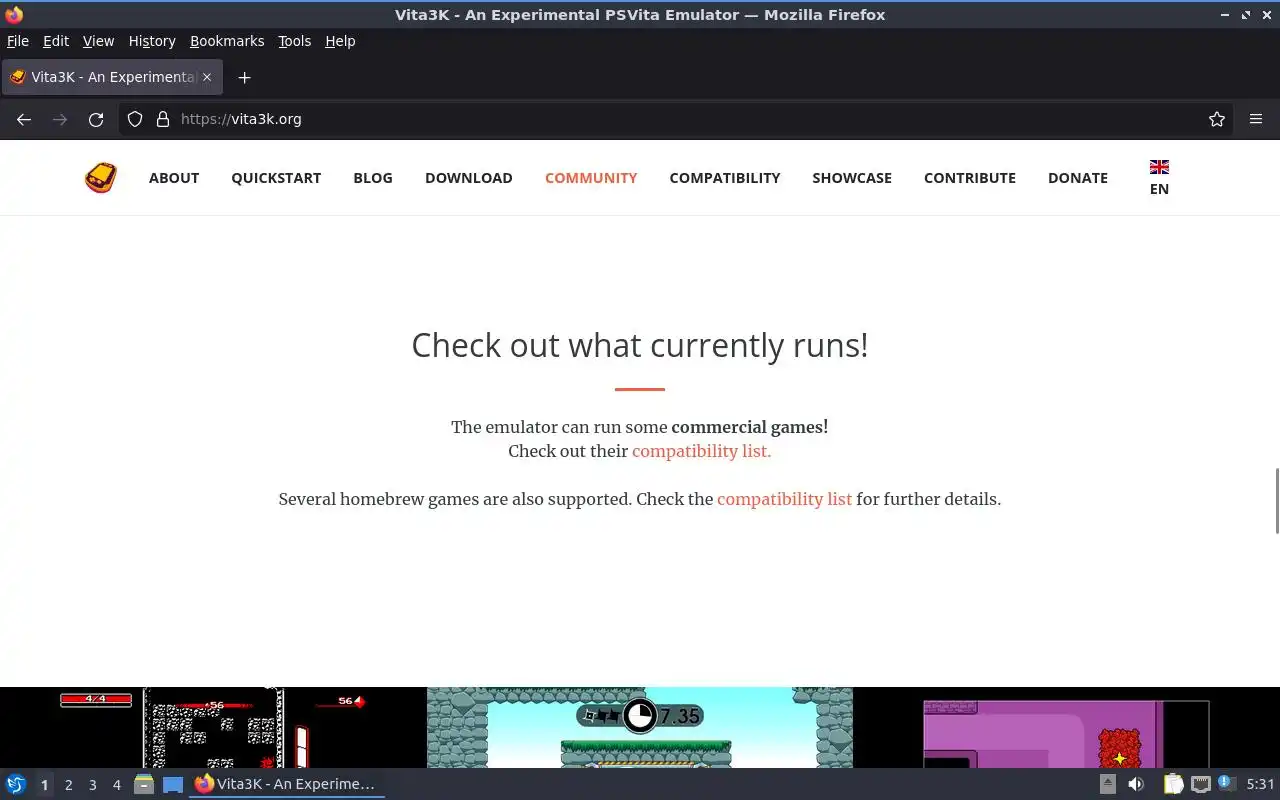Image resolution: width=1280 pixels, height=800 pixels.
Task: Open the File menu
Action: click(x=18, y=41)
